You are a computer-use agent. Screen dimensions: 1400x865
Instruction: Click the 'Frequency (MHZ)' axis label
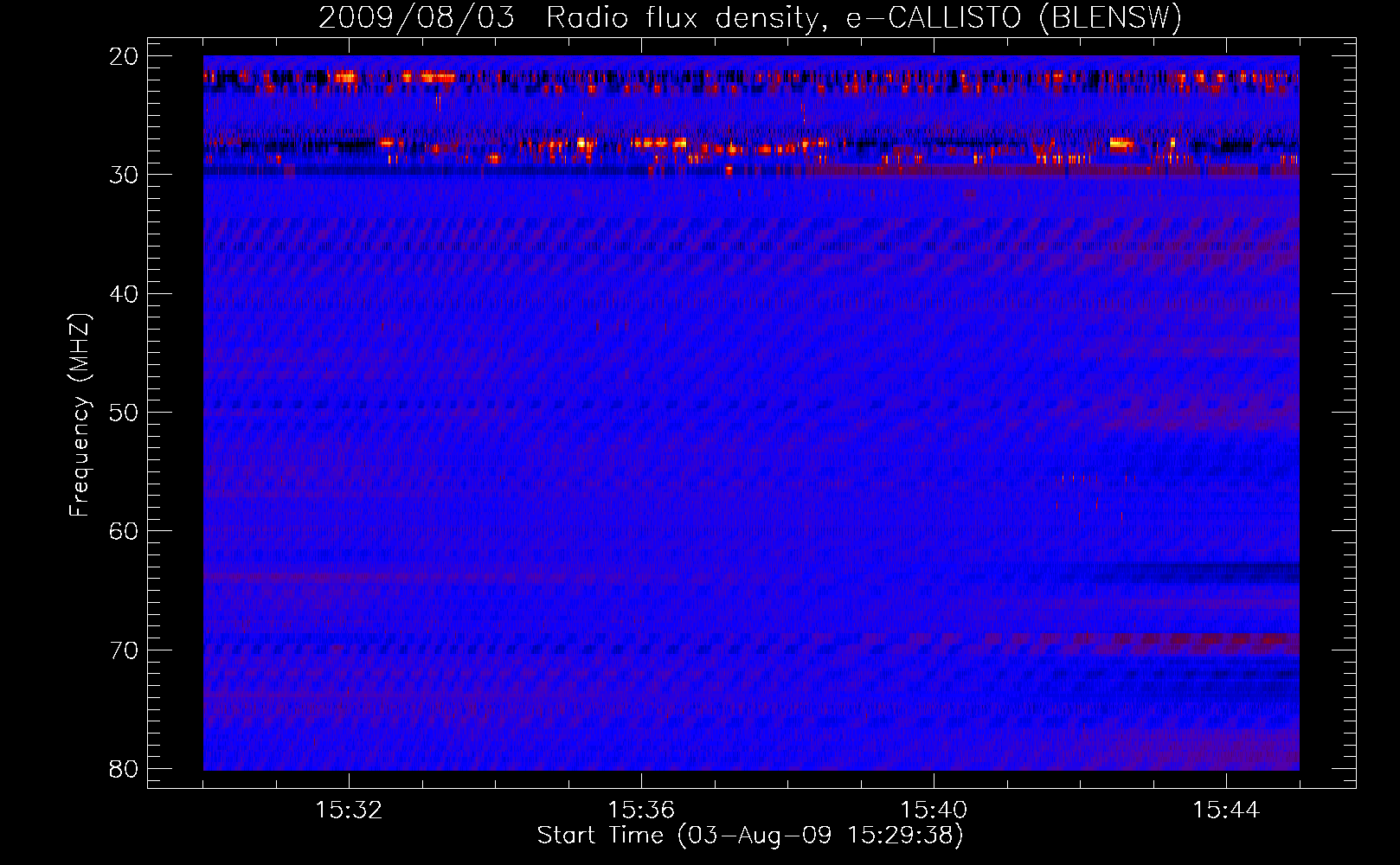80,415
